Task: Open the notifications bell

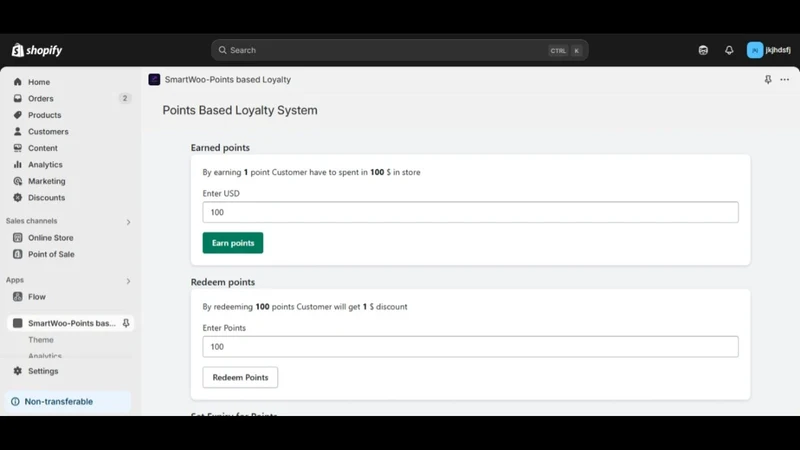Action: [729, 50]
